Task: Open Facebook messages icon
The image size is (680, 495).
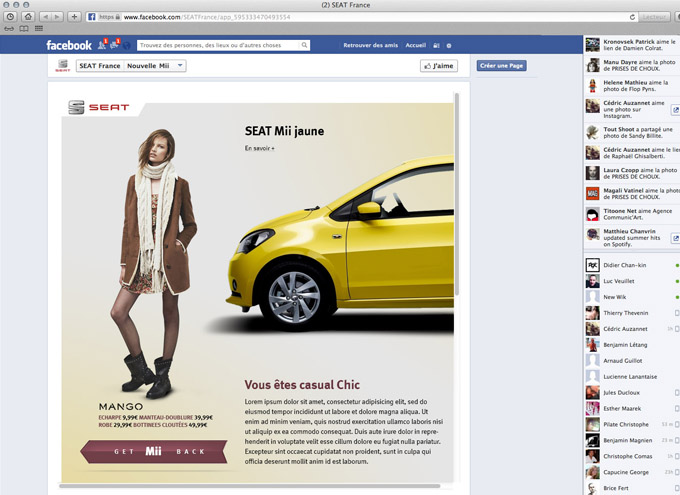Action: point(114,45)
